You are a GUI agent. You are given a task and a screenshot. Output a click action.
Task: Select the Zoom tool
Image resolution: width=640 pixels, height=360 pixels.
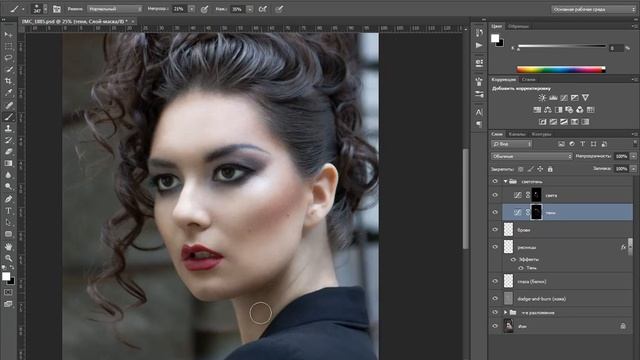coord(8,258)
